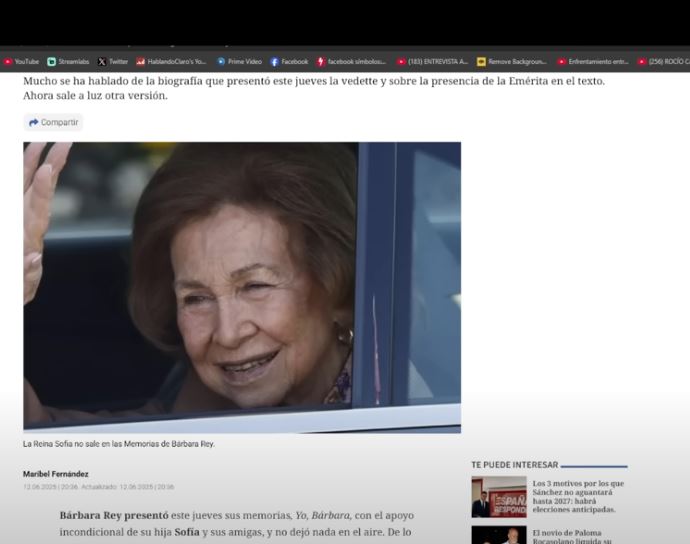Image resolution: width=690 pixels, height=544 pixels.
Task: Open the facebook símbolos bookmark icon
Action: [x=321, y=62]
